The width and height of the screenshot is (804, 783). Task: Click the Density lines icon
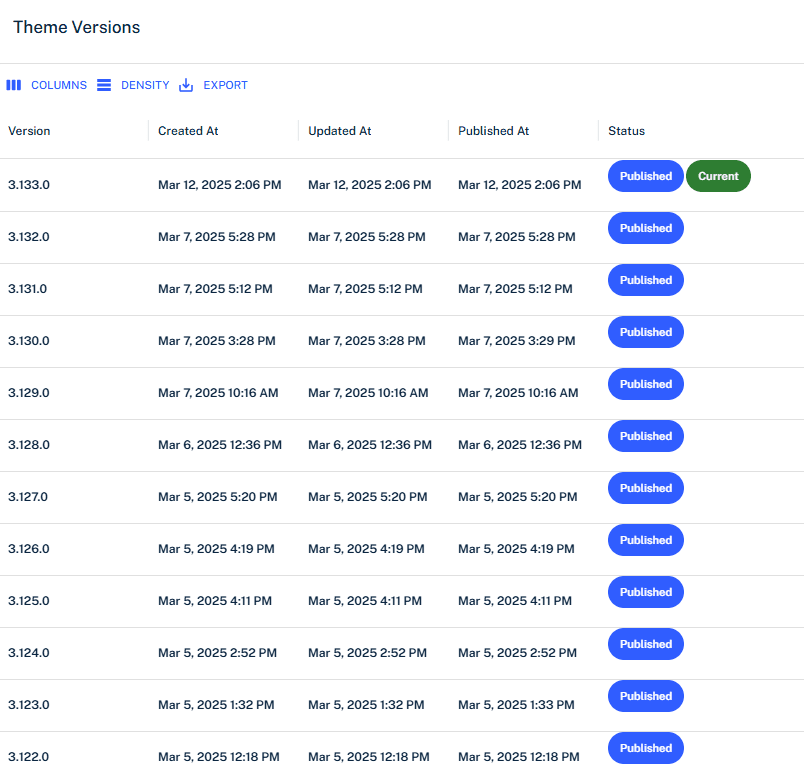click(104, 85)
